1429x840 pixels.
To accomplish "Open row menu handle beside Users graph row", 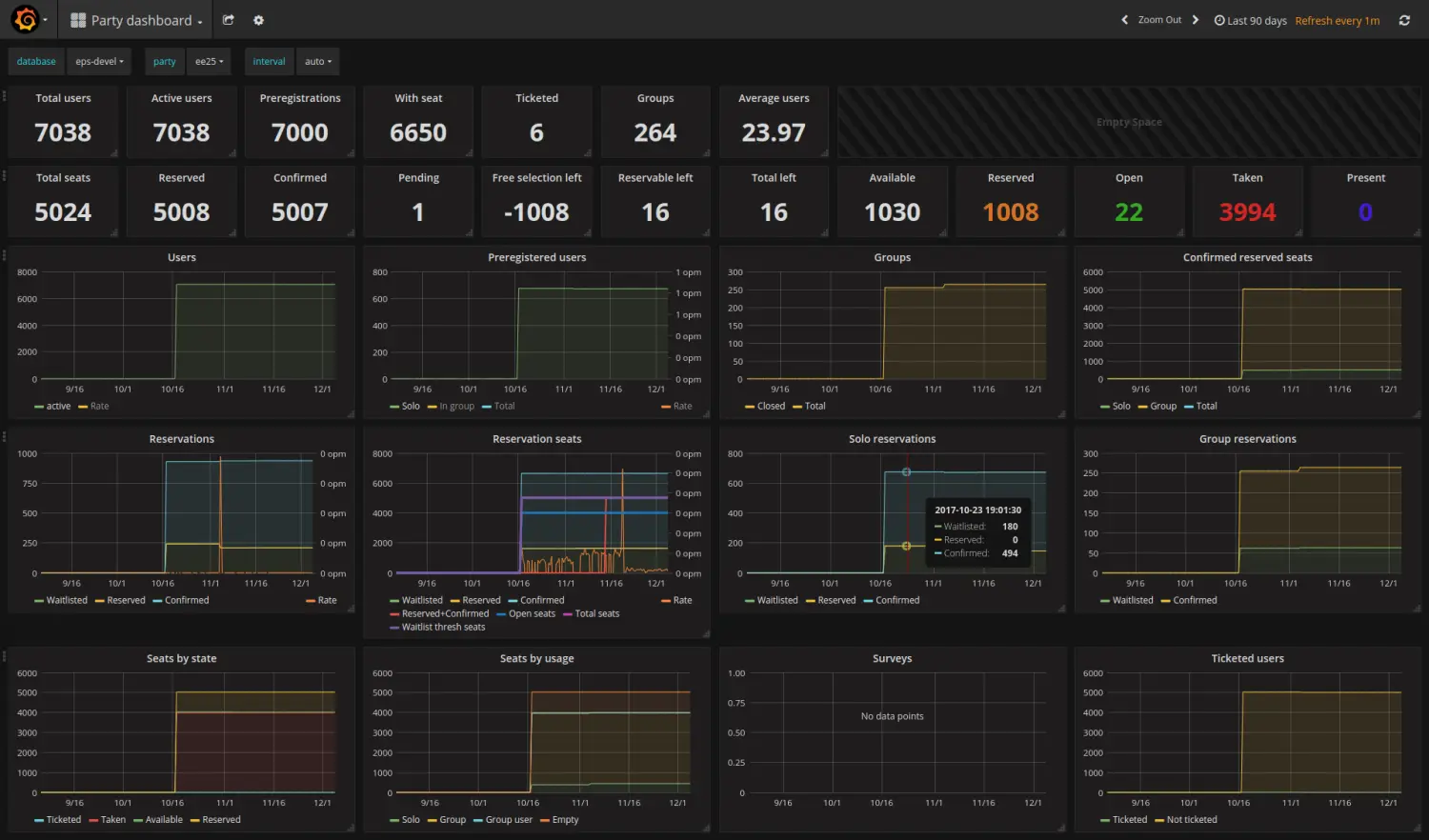I will pos(4,255).
